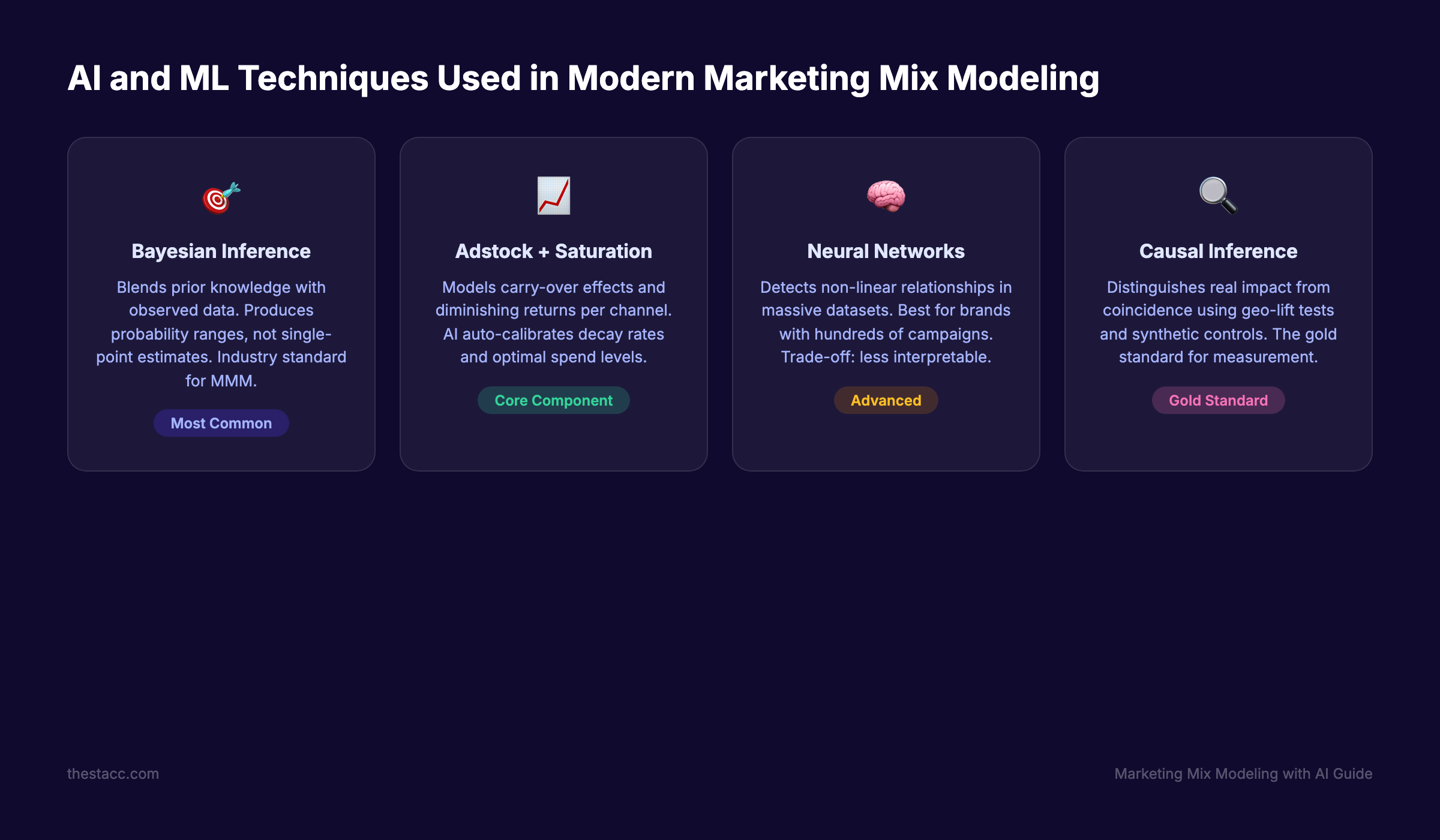
Task: Select the Gold Standard badge
Action: coord(1218,400)
